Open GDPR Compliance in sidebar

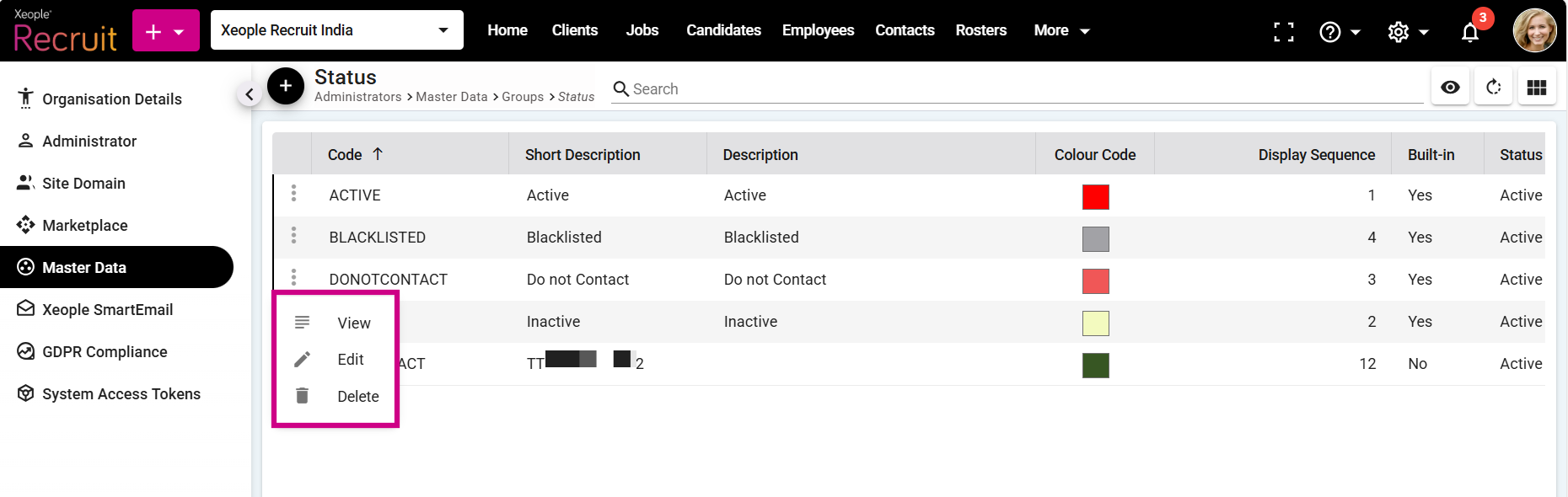tap(105, 352)
